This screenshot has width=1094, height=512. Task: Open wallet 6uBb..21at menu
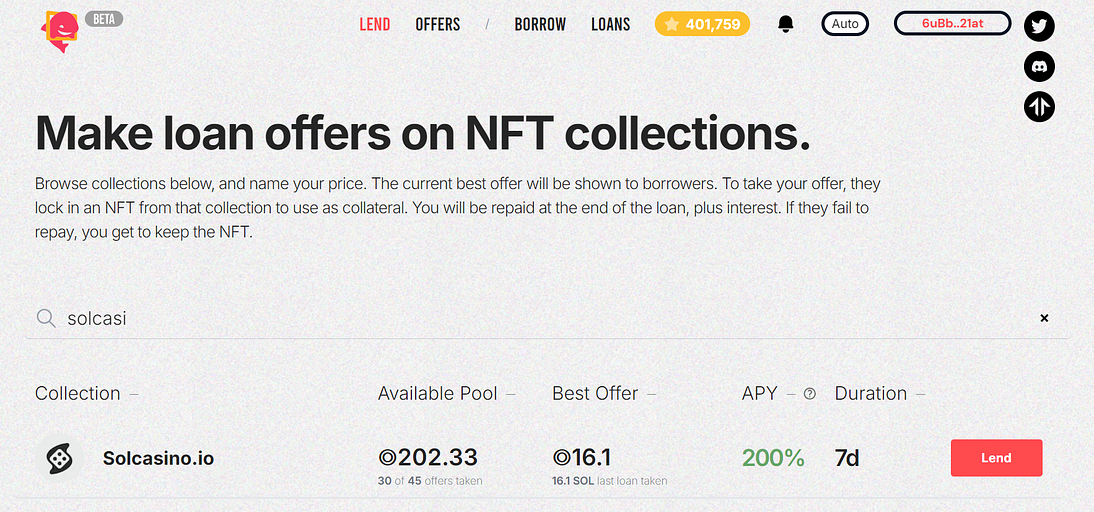point(952,24)
